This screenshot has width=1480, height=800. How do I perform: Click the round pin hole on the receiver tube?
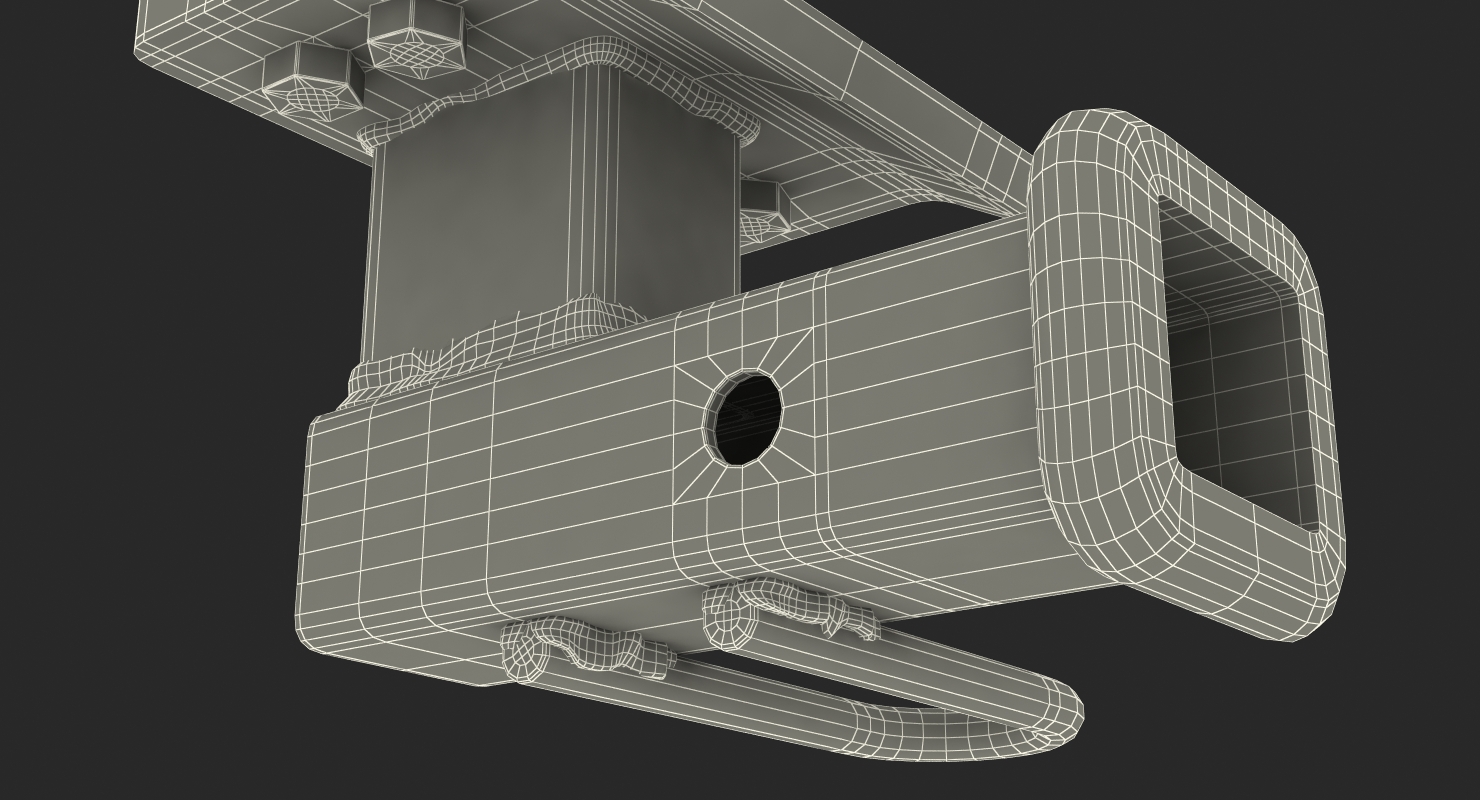click(x=745, y=416)
